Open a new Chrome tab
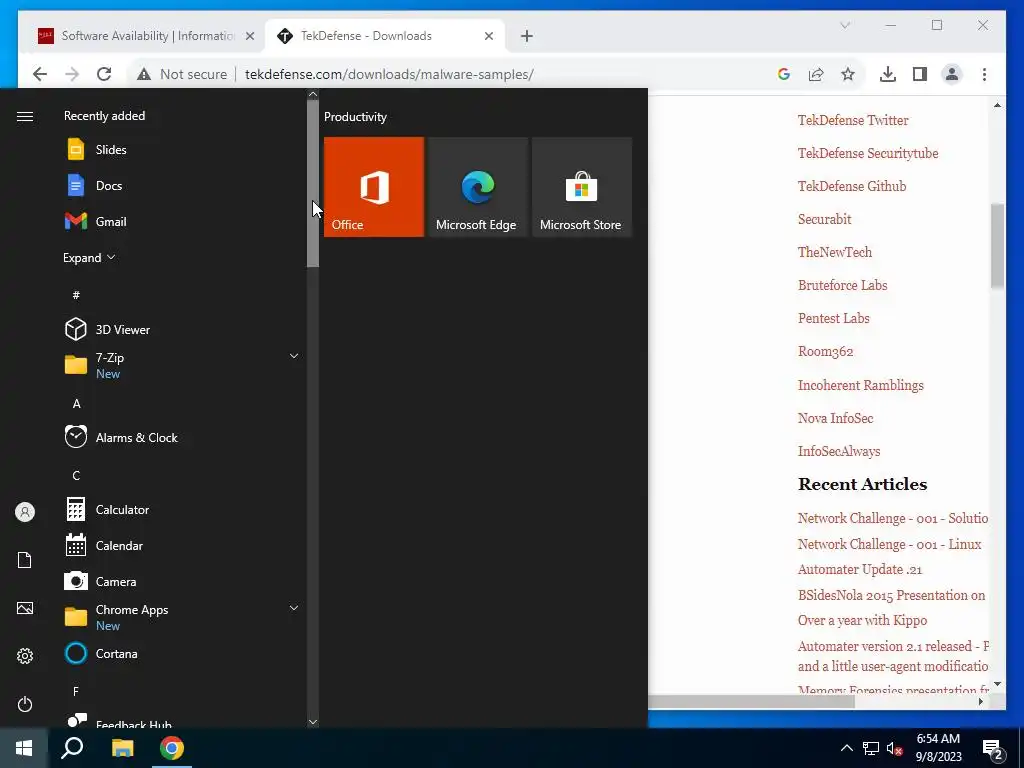 click(x=526, y=36)
